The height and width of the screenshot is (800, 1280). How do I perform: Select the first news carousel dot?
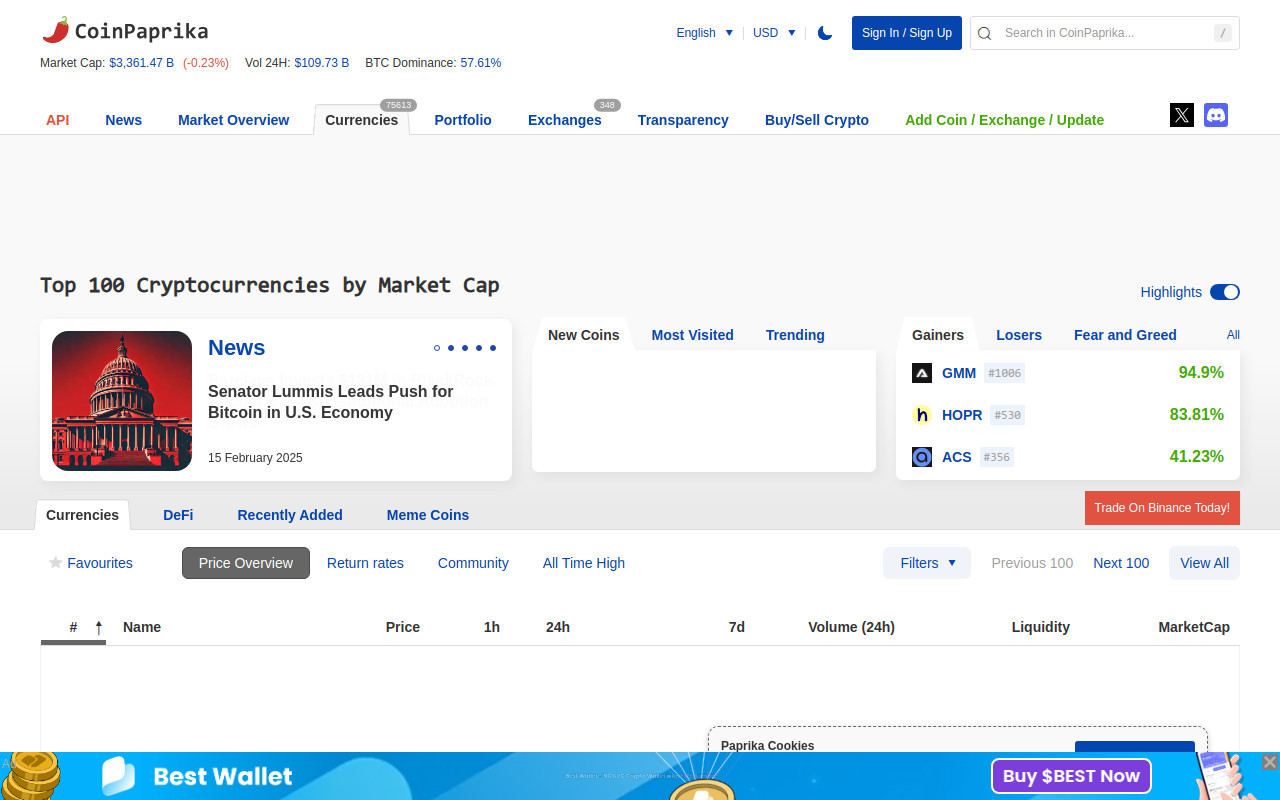coord(437,348)
